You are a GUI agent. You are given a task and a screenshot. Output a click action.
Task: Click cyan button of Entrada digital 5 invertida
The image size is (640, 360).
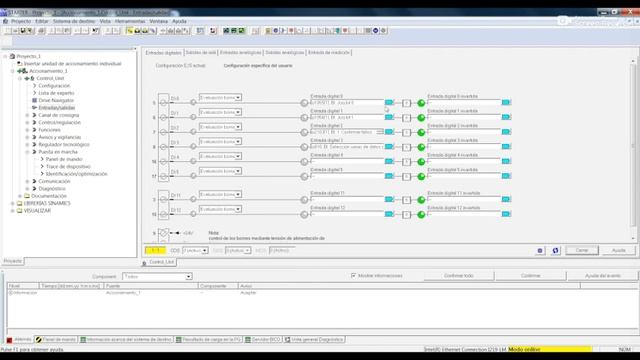(x=506, y=176)
